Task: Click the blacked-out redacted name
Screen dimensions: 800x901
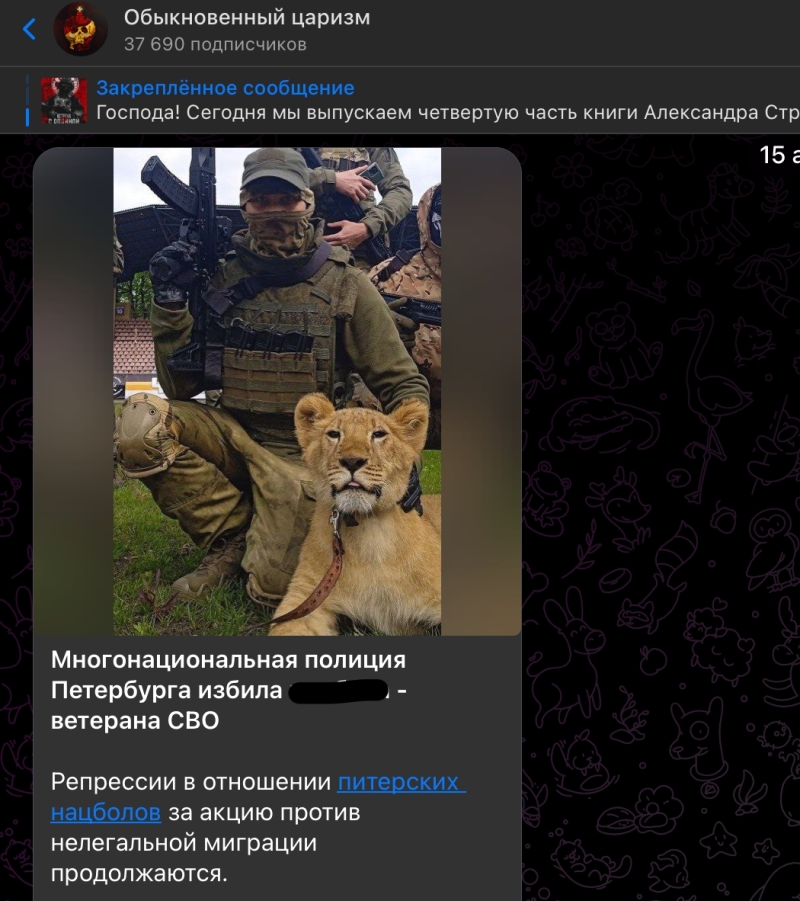Action: [339, 691]
